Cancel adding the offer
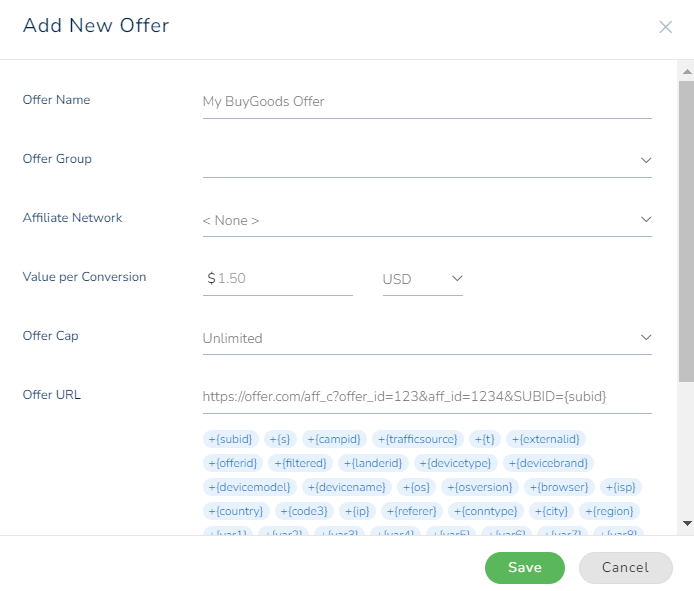Screen dimensions: 694x591 point(625,568)
